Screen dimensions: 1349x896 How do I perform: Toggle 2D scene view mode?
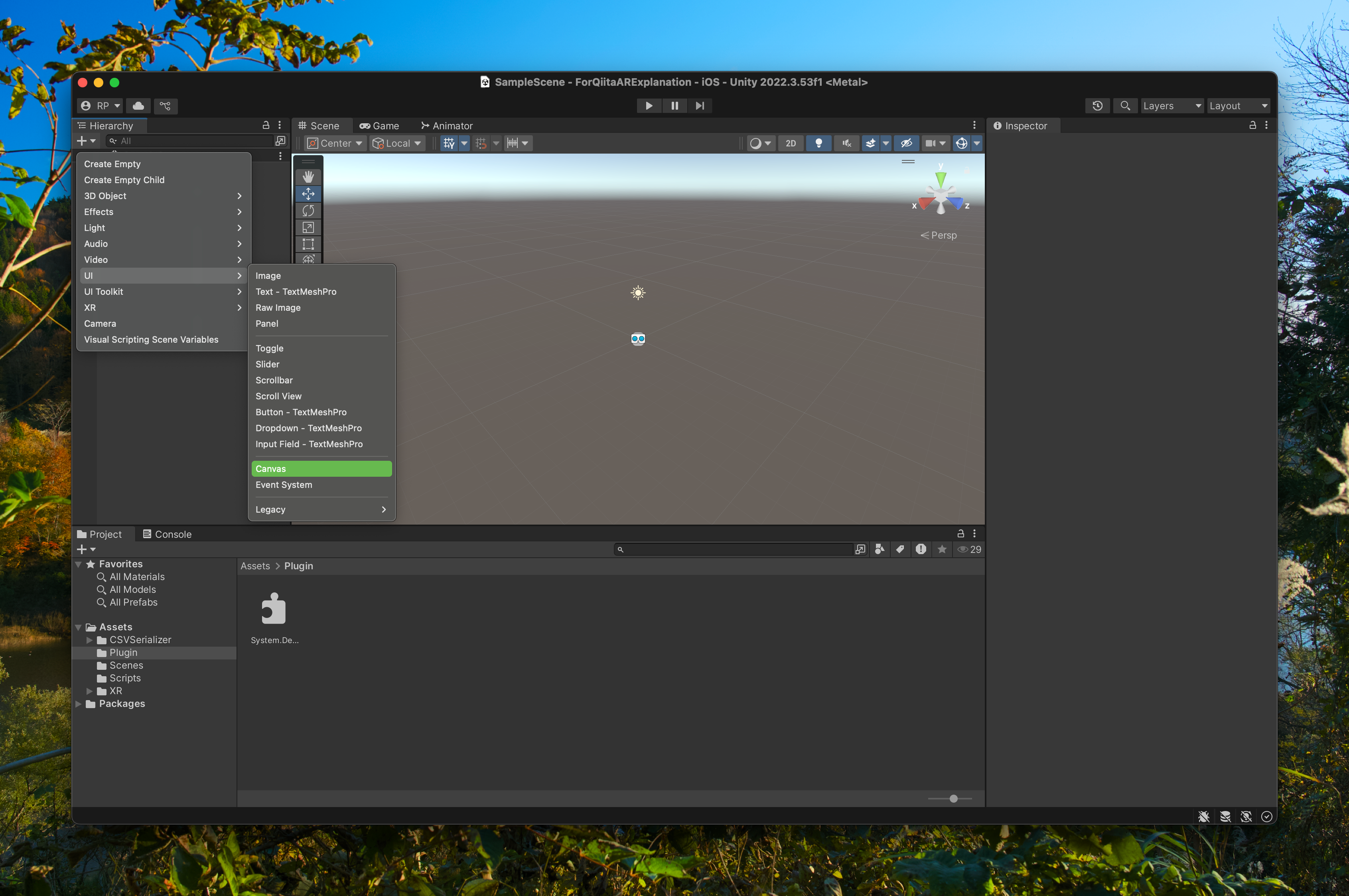[790, 144]
